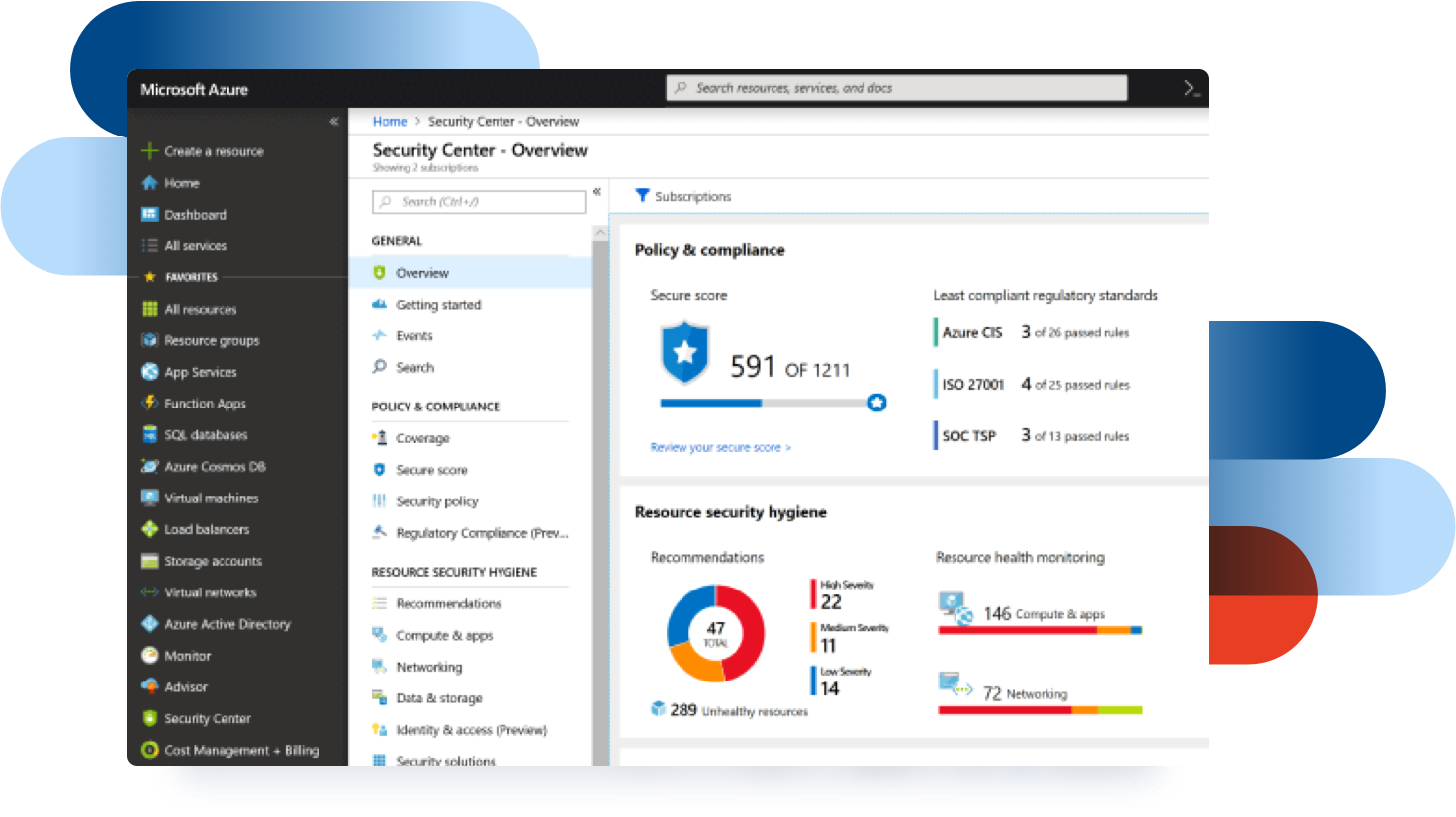Viewport: 1456px width, 817px height.
Task: Click Review your secure score link
Action: click(720, 447)
